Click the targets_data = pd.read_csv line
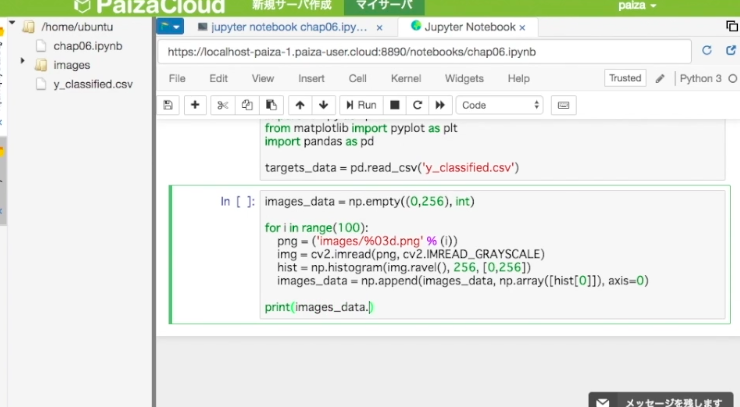Image resolution: width=740 pixels, height=407 pixels. pyautogui.click(x=392, y=168)
